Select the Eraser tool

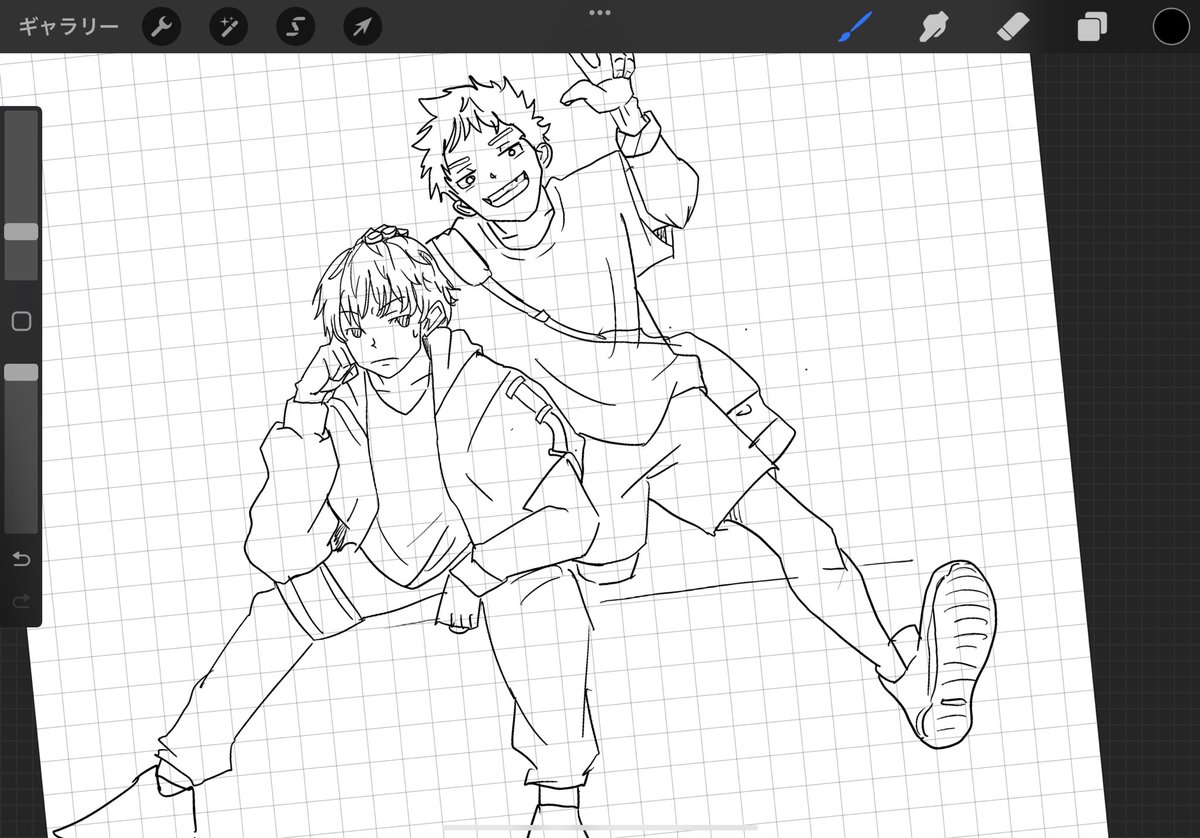click(x=1012, y=27)
